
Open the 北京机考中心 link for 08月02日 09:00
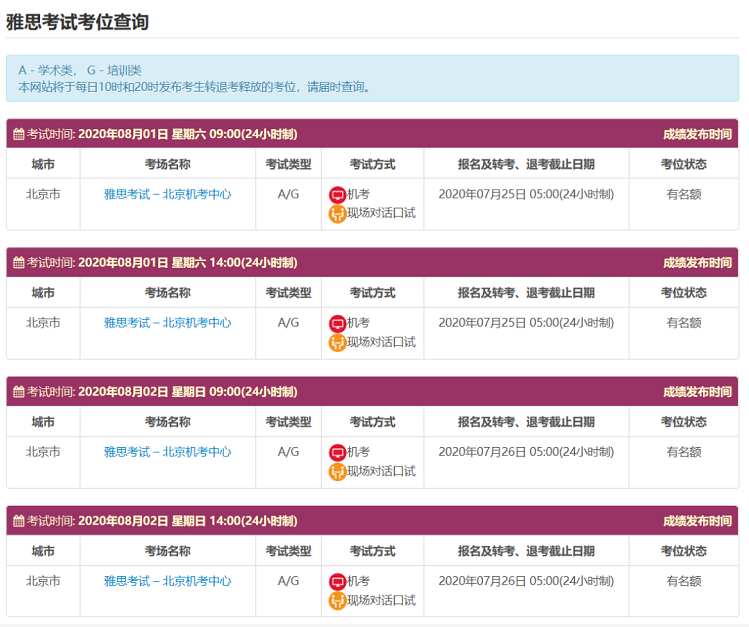pos(167,452)
